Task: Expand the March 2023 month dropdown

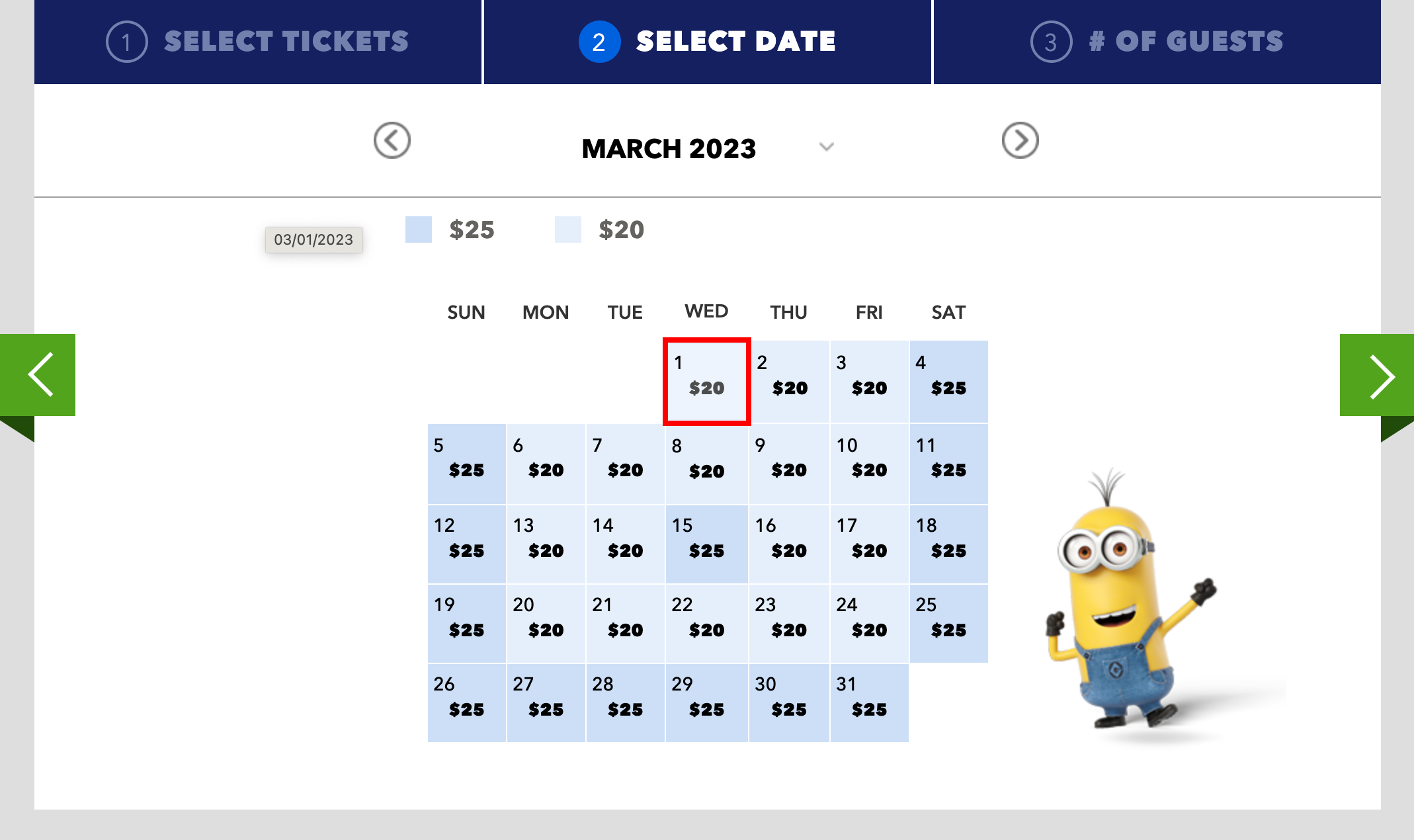Action: 827,147
